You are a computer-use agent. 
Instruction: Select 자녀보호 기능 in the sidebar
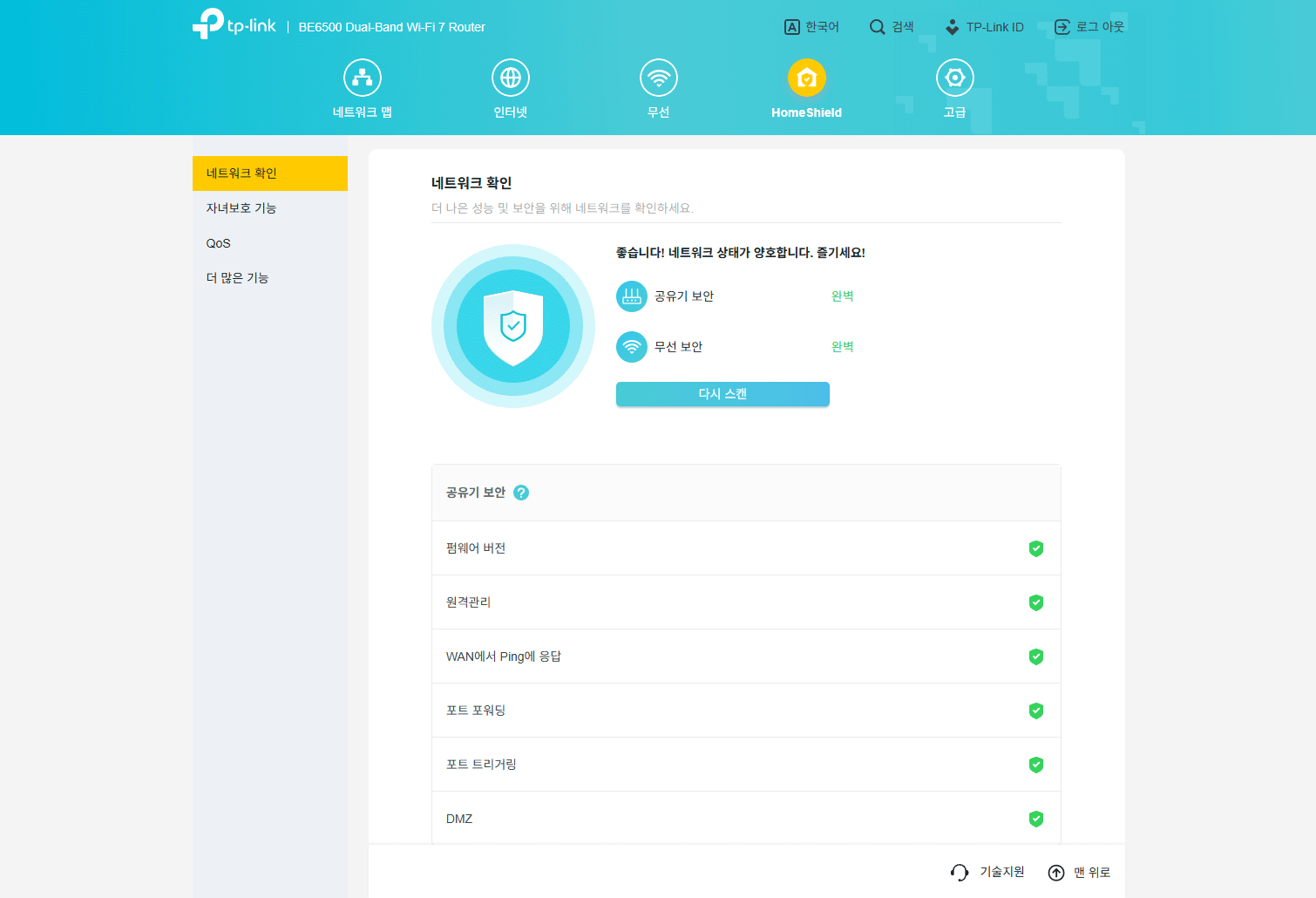pos(241,208)
